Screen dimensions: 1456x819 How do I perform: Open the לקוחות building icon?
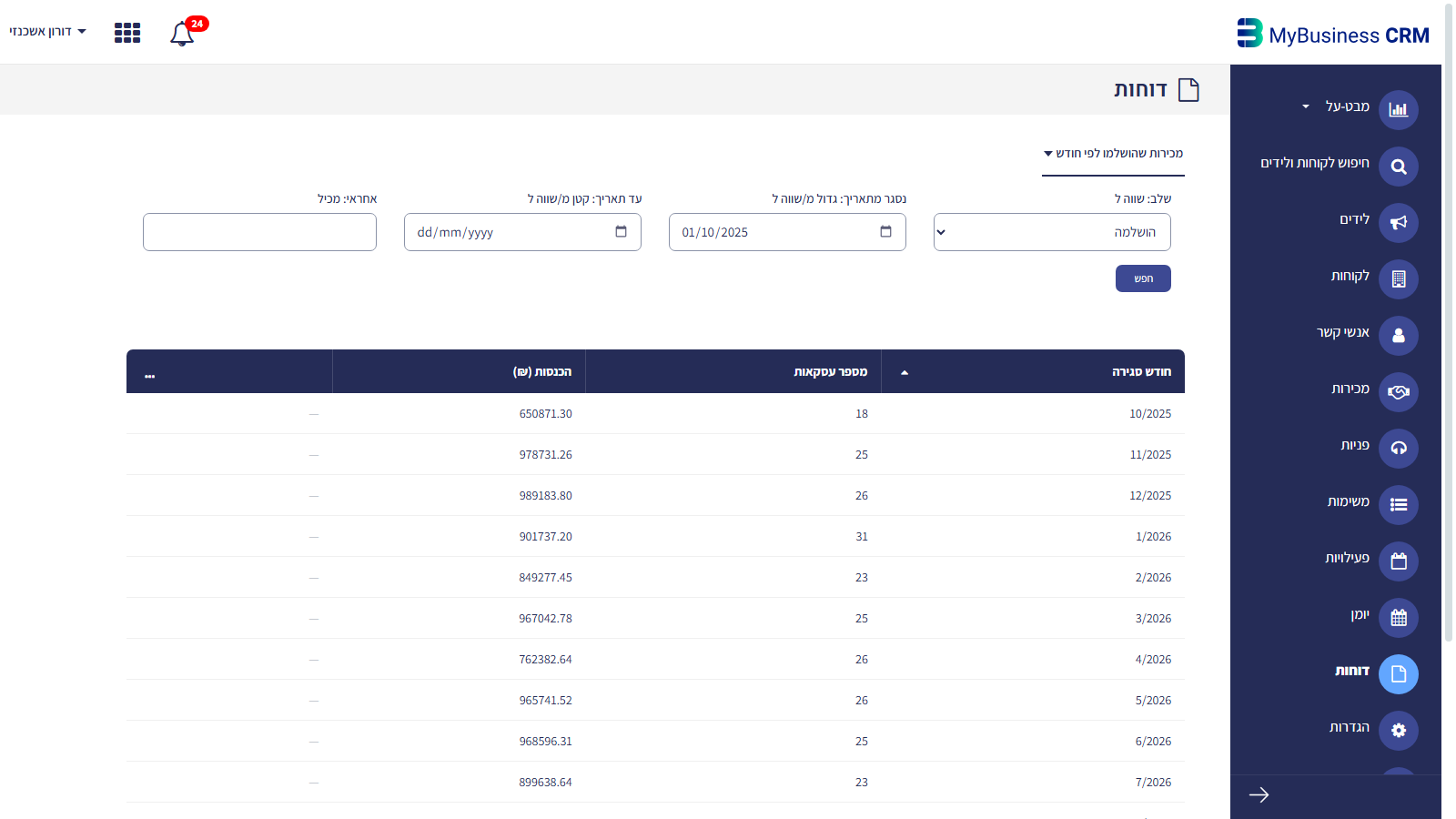point(1399,279)
